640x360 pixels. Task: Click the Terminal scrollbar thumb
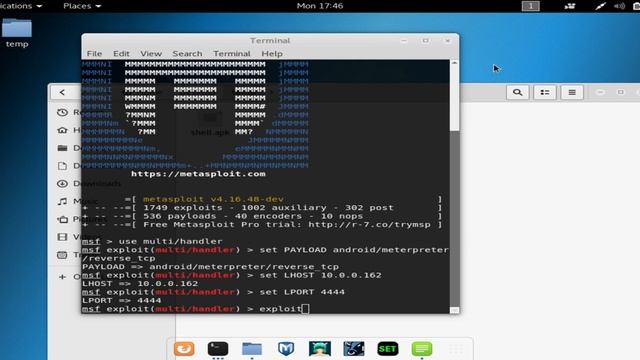point(454,99)
